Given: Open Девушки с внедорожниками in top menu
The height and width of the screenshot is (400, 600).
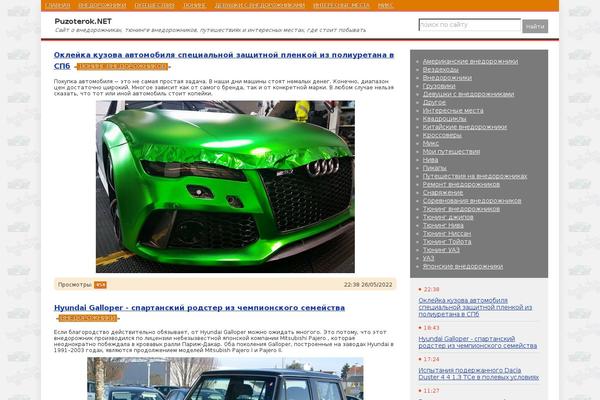Looking at the screenshot, I should [259, 5].
